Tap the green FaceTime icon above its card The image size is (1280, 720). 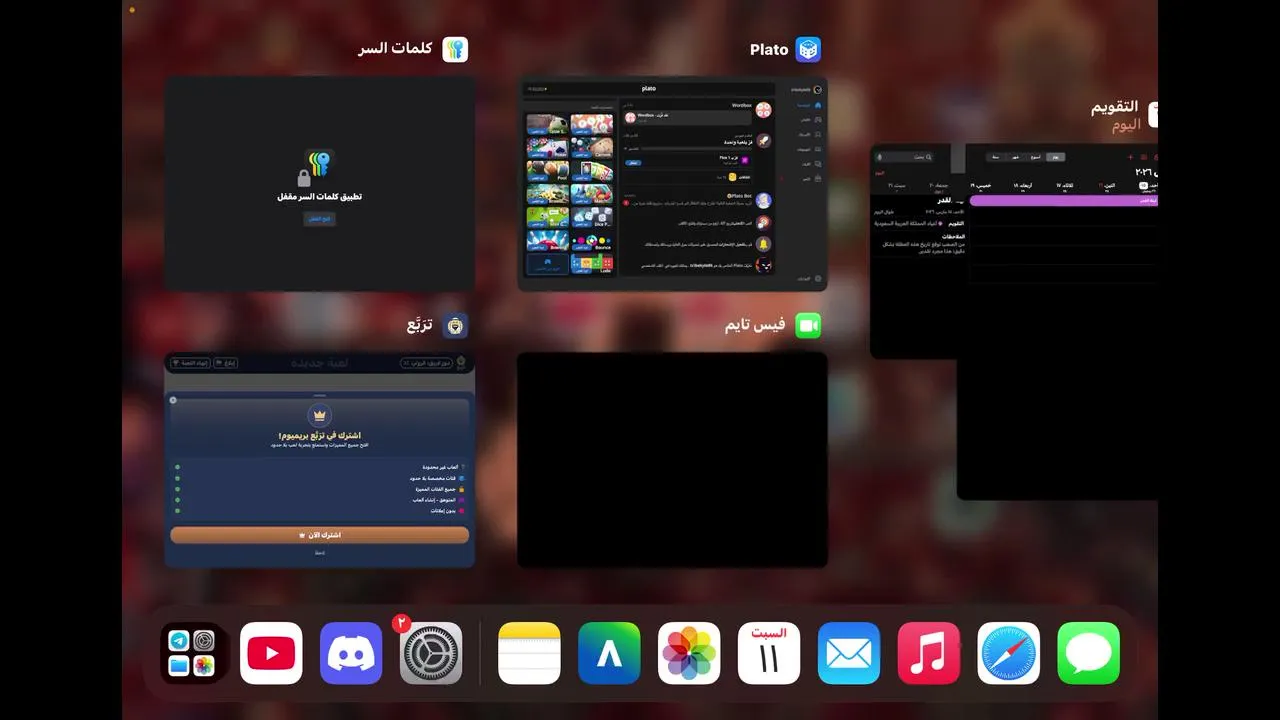808,325
